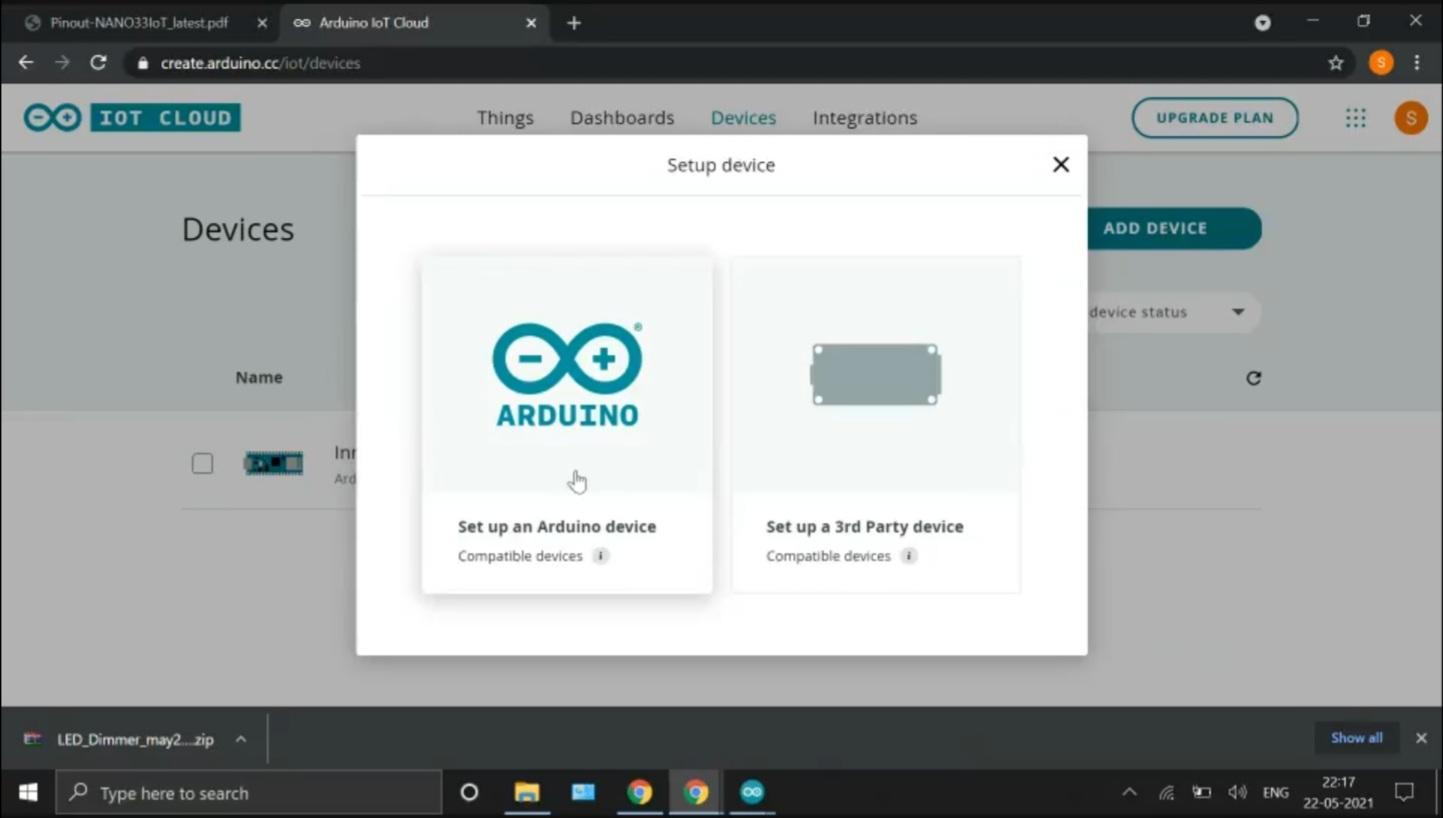This screenshot has width=1443, height=818.
Task: Close the Pinout-NANO33IoT_latest.pdf tab
Action: 262,23
